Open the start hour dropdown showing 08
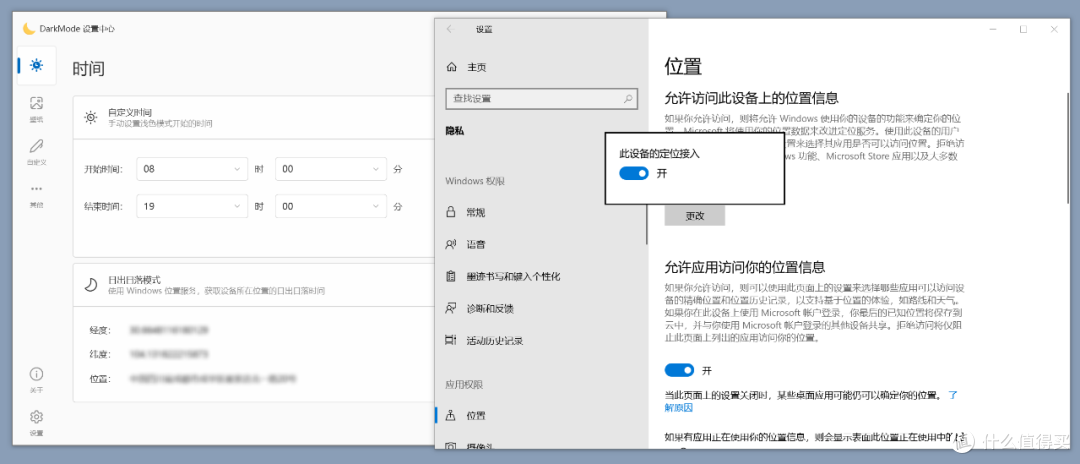This screenshot has width=1080, height=464. coord(192,169)
